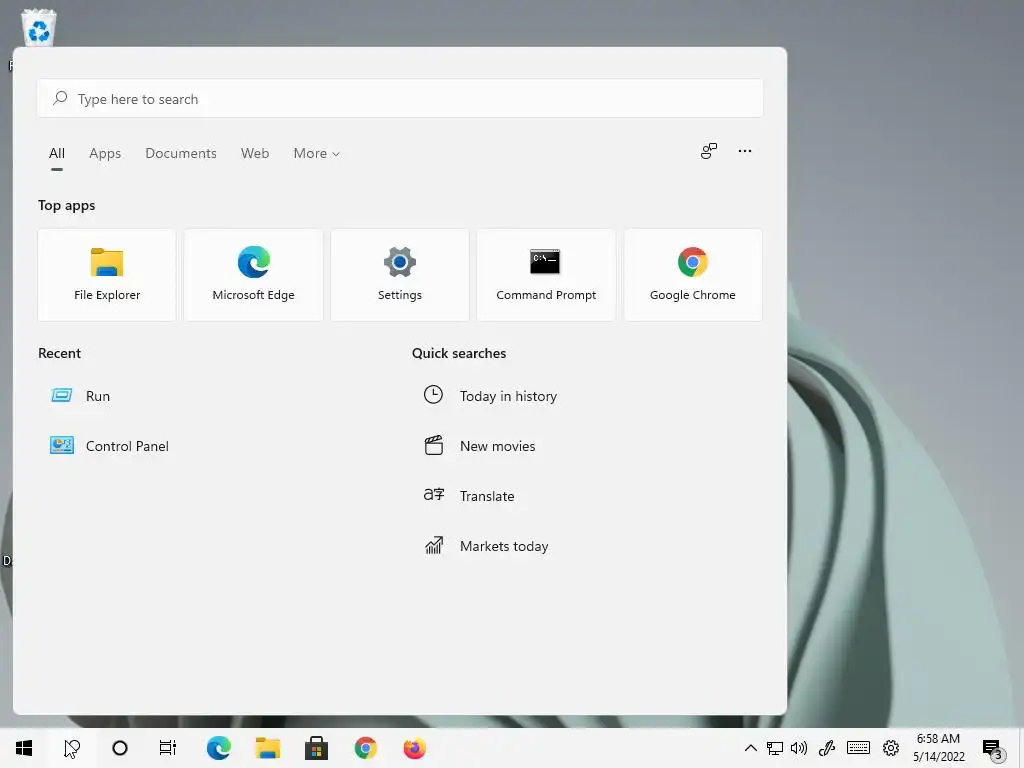Open the volume control tray icon

click(x=799, y=748)
